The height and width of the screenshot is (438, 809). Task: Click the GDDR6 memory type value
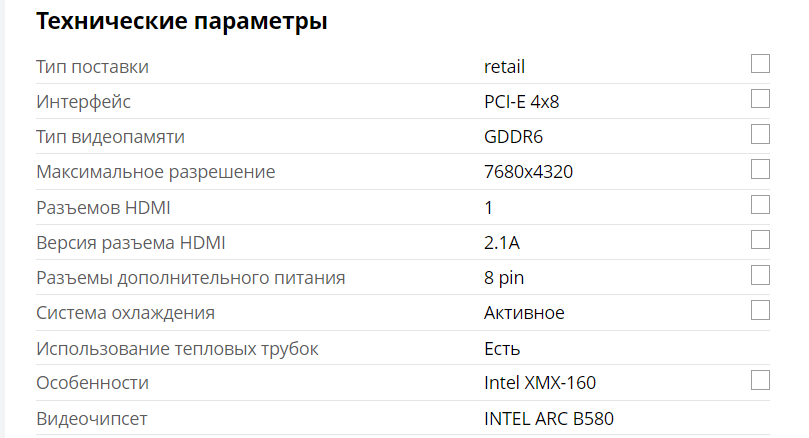[513, 137]
